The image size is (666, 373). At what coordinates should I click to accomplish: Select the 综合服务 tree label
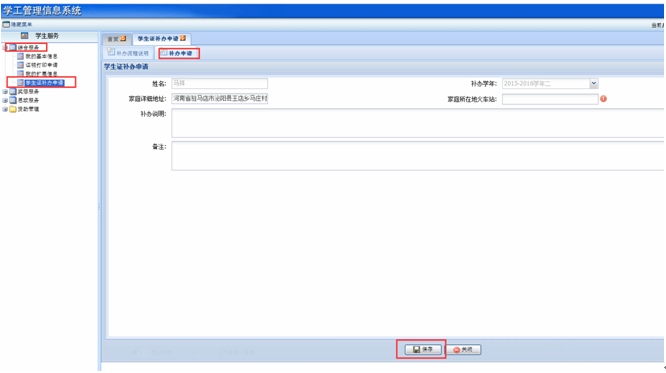[x=28, y=48]
